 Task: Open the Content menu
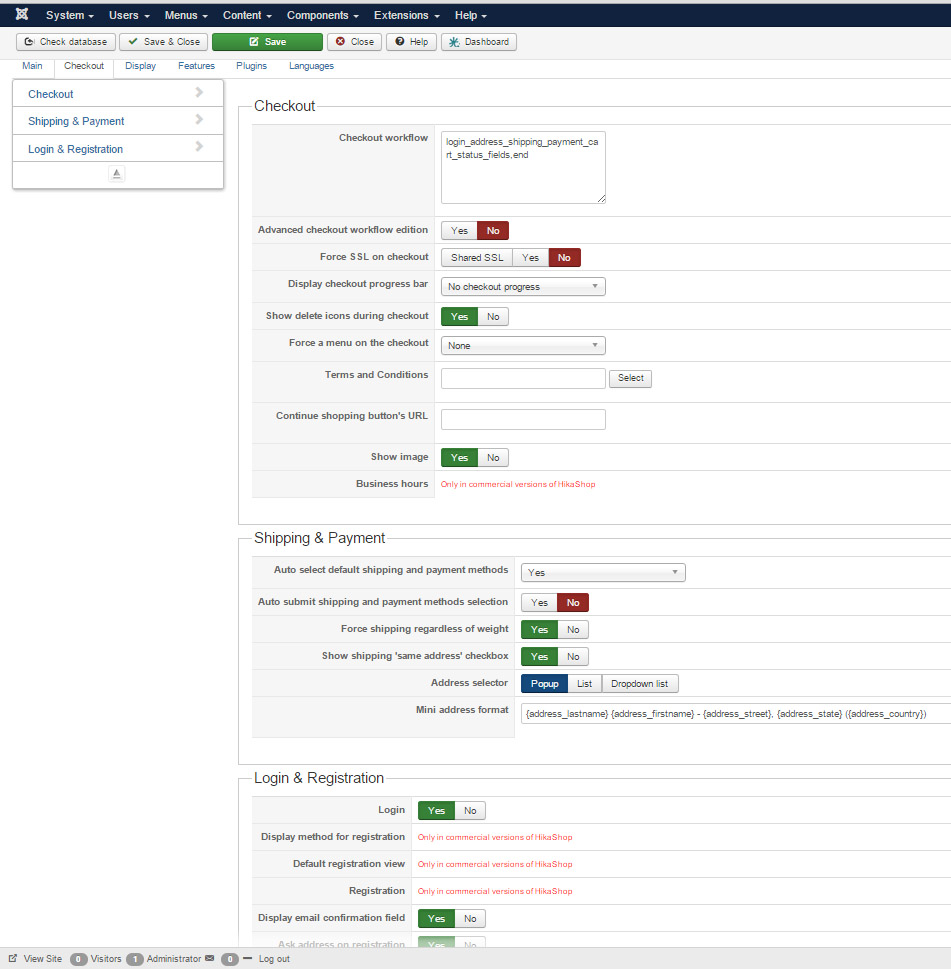tap(247, 15)
